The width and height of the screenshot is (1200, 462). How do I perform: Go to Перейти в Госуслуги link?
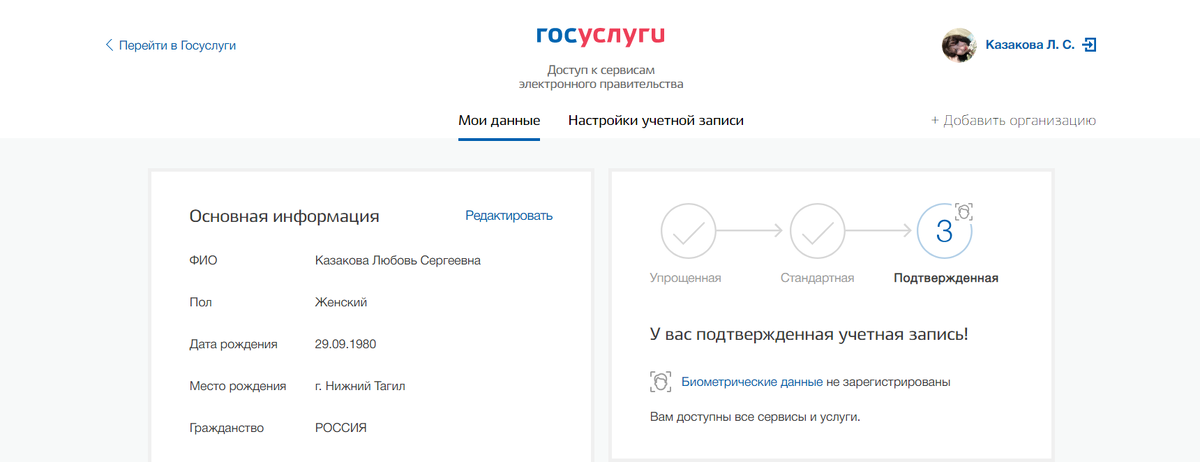[177, 45]
